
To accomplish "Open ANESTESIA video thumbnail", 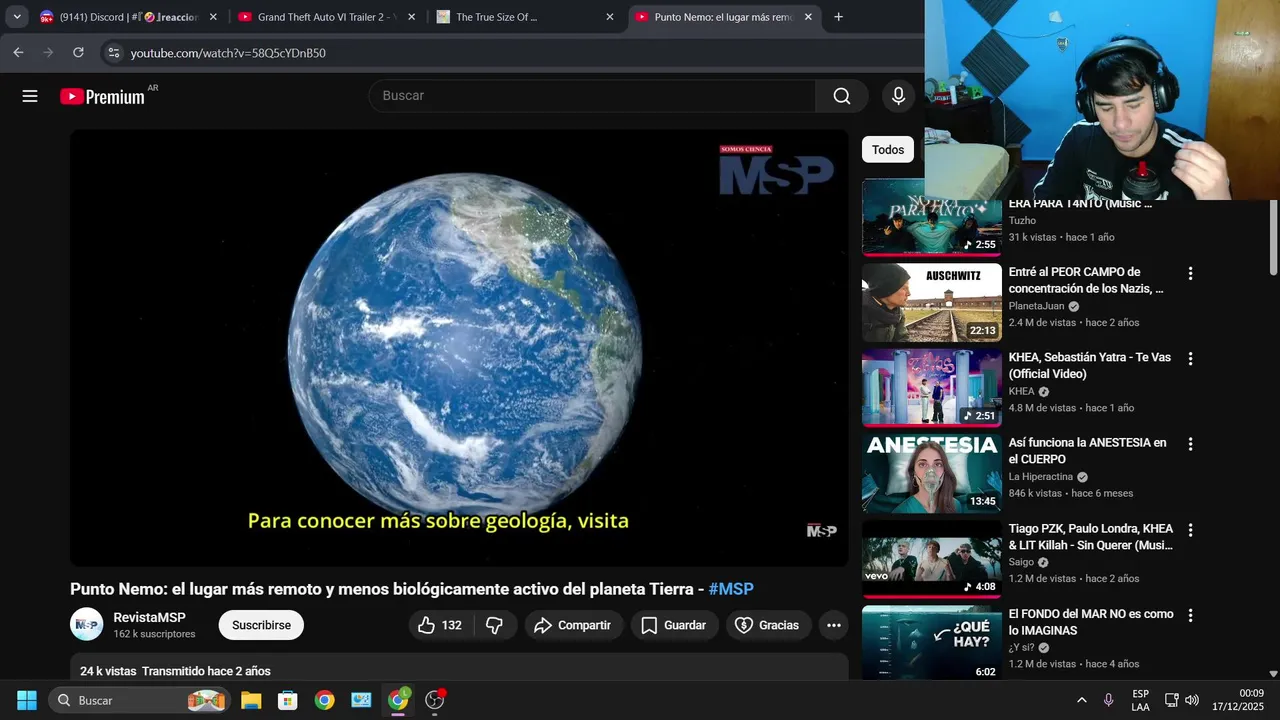I will 932,473.
